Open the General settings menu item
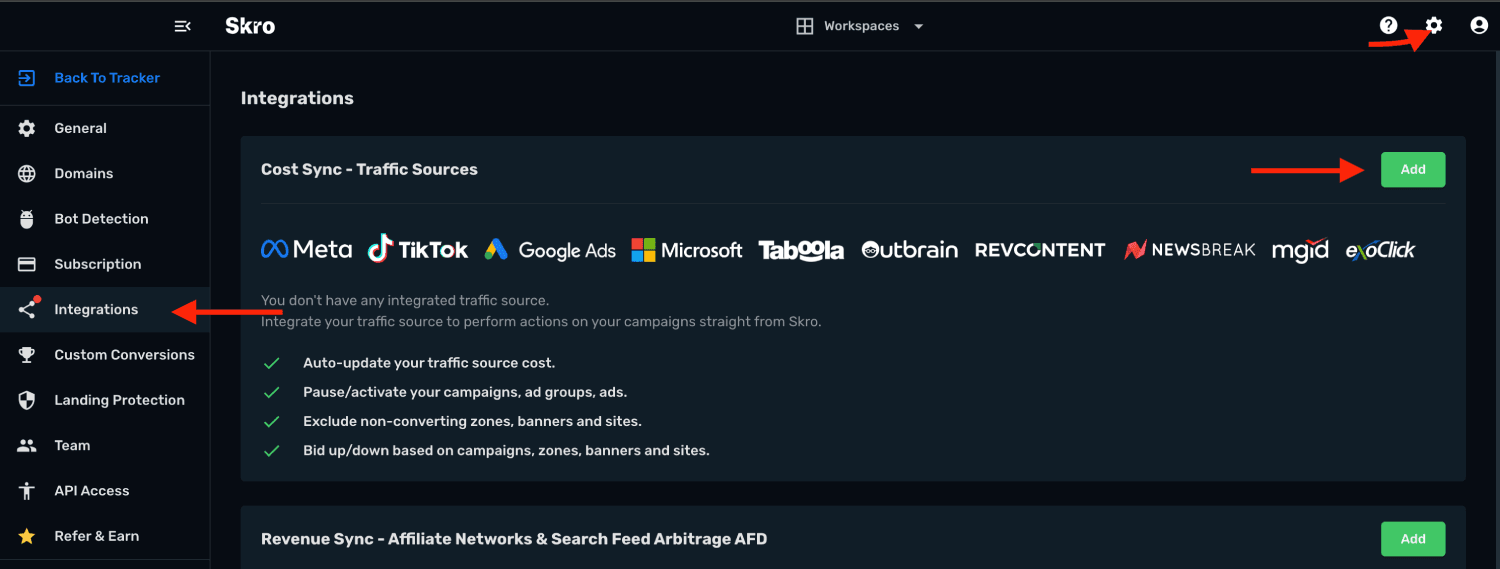Image resolution: width=1500 pixels, height=569 pixels. pos(105,128)
